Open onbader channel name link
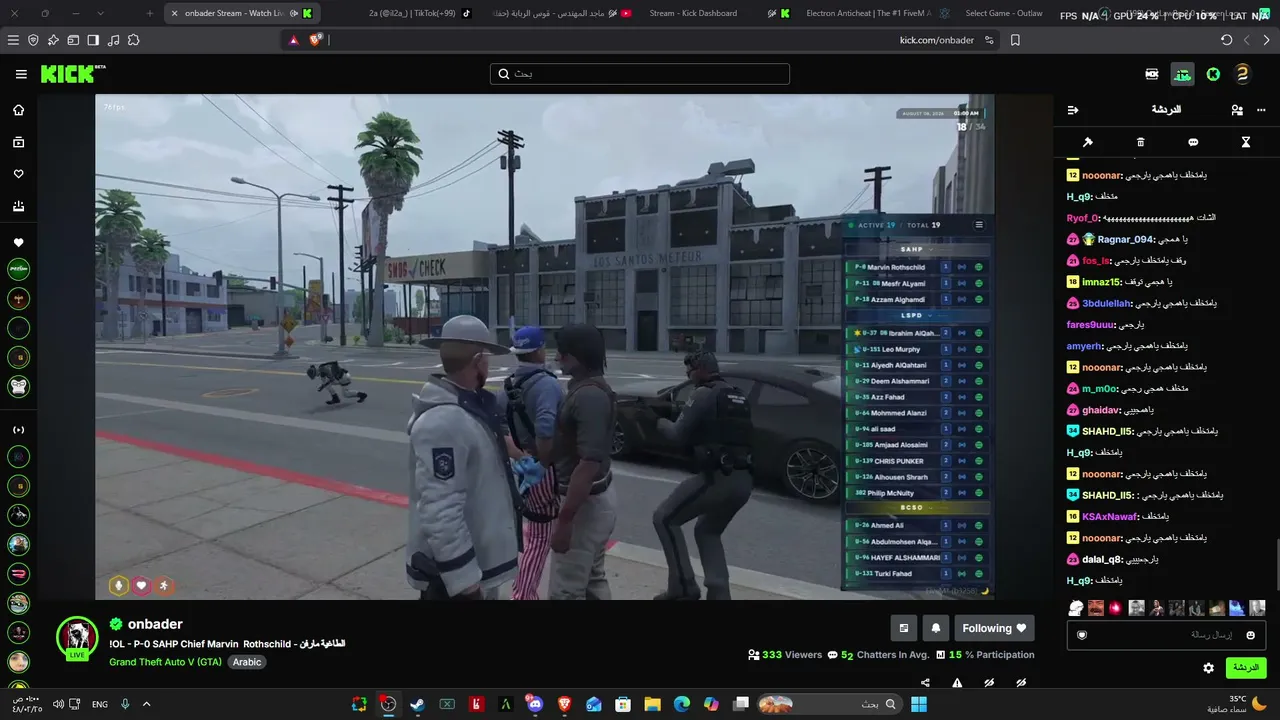 [x=155, y=624]
